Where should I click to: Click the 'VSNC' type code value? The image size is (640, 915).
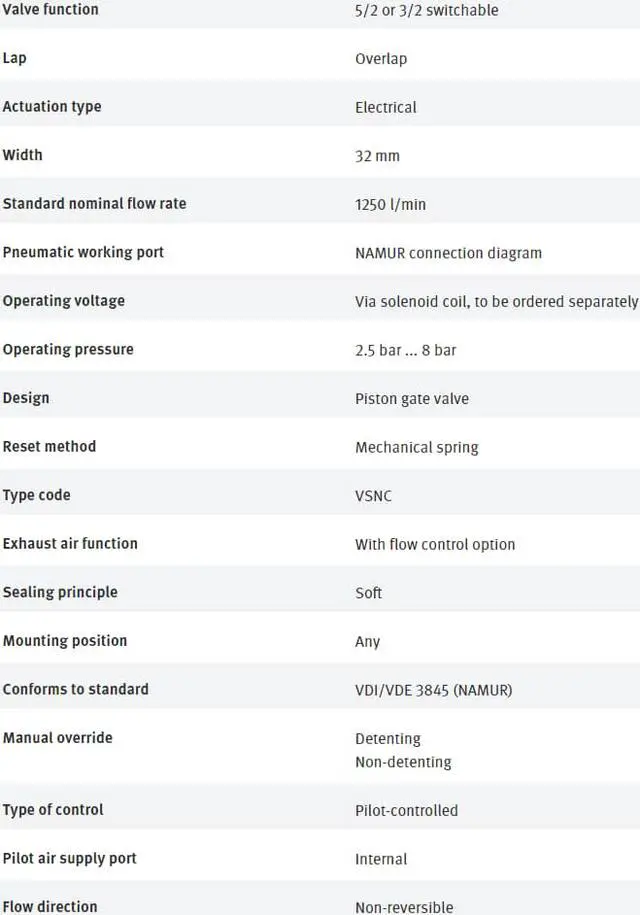[375, 496]
